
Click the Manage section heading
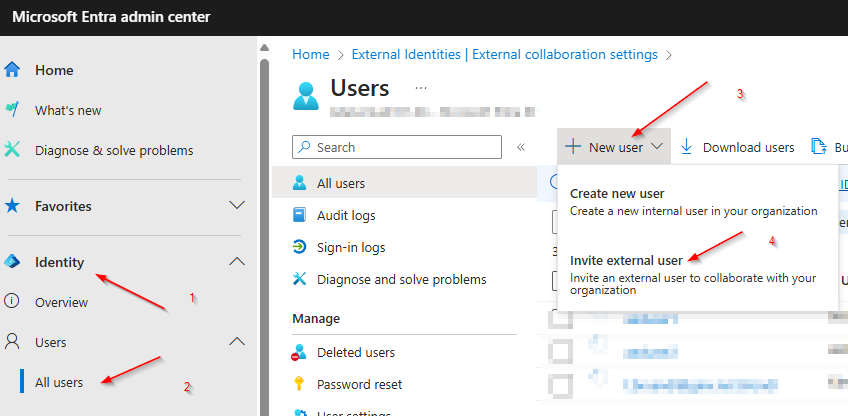click(x=316, y=319)
